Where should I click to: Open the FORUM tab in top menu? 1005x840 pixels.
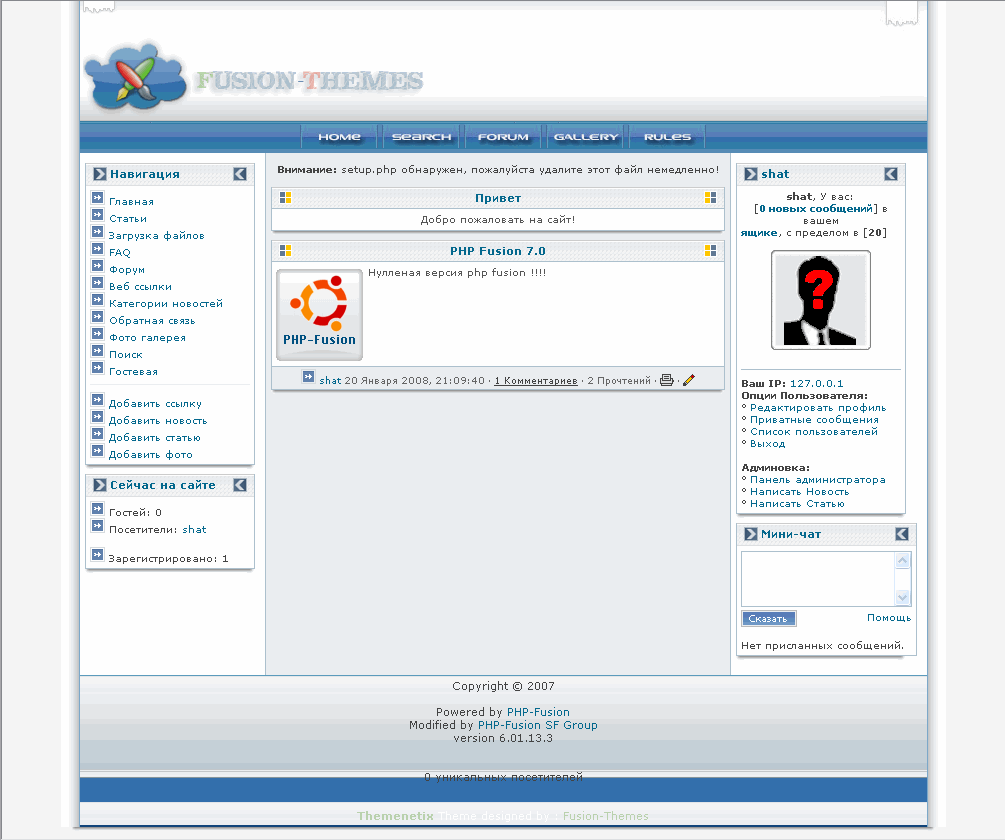point(503,137)
